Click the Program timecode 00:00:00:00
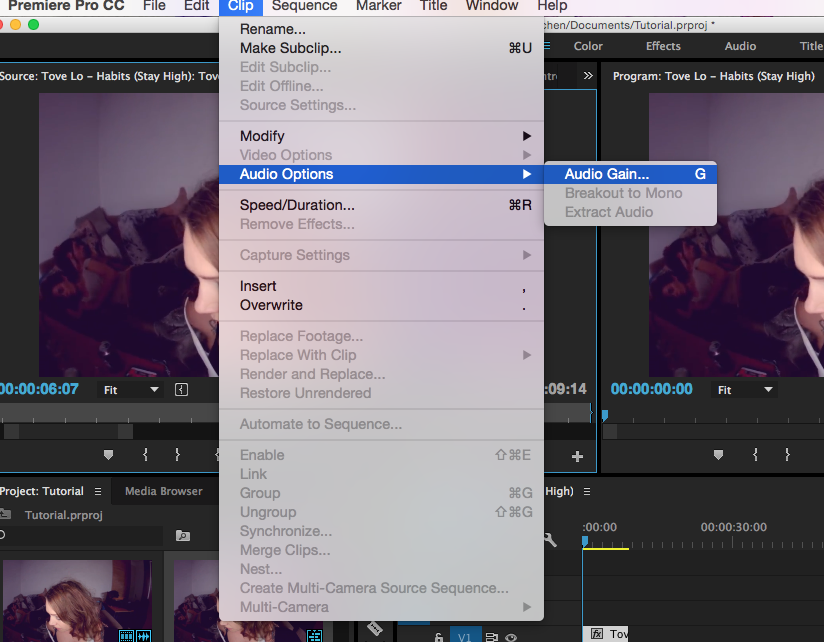824x642 pixels. 652,389
